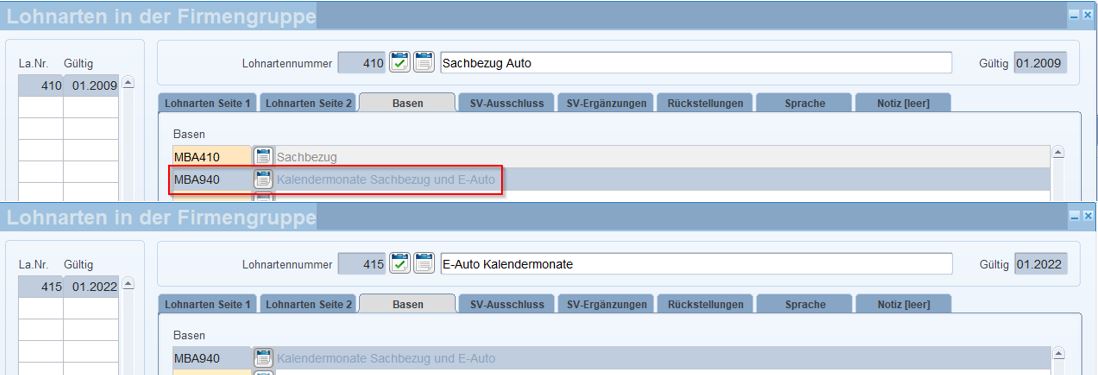
Task: Select the 415 row in La.Nr. list
Action: click(x=69, y=287)
